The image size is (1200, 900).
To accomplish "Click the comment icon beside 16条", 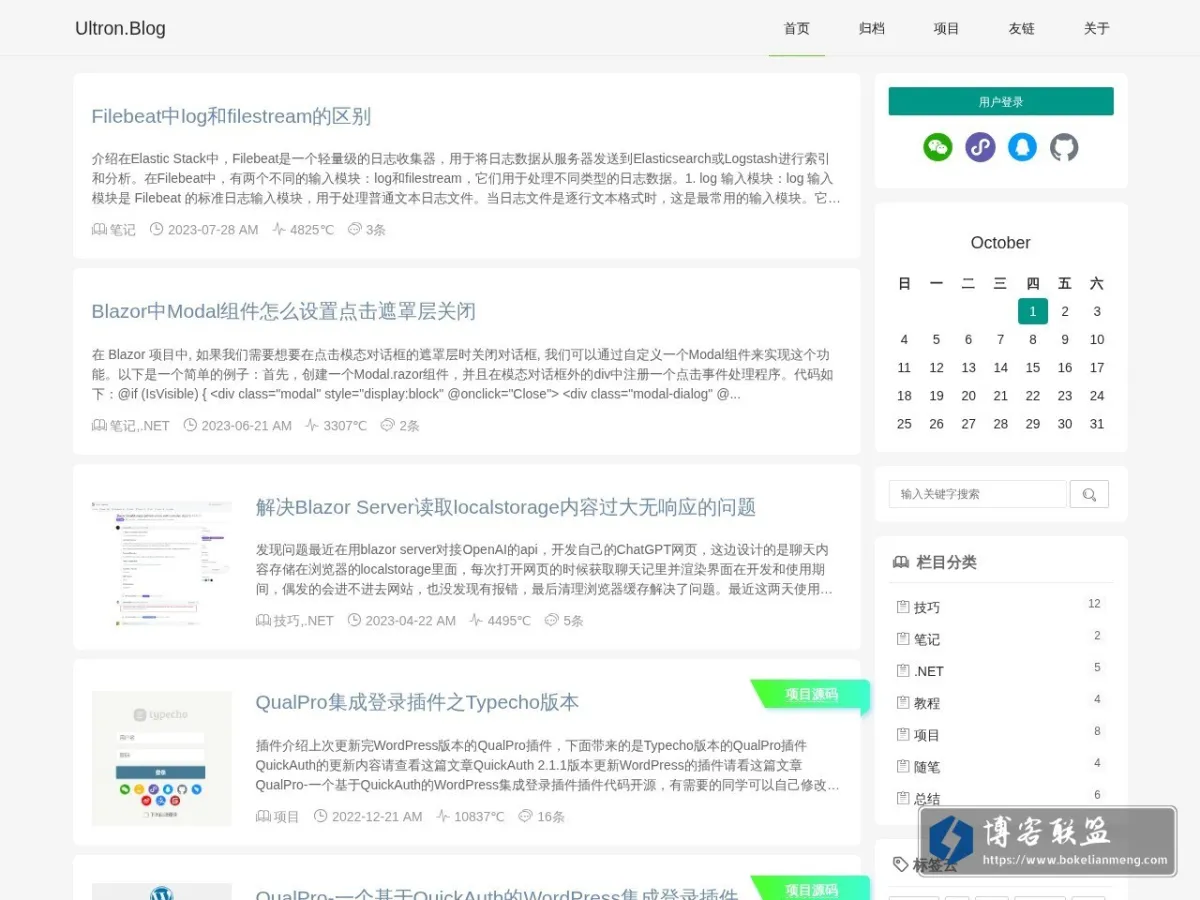I will (x=526, y=816).
